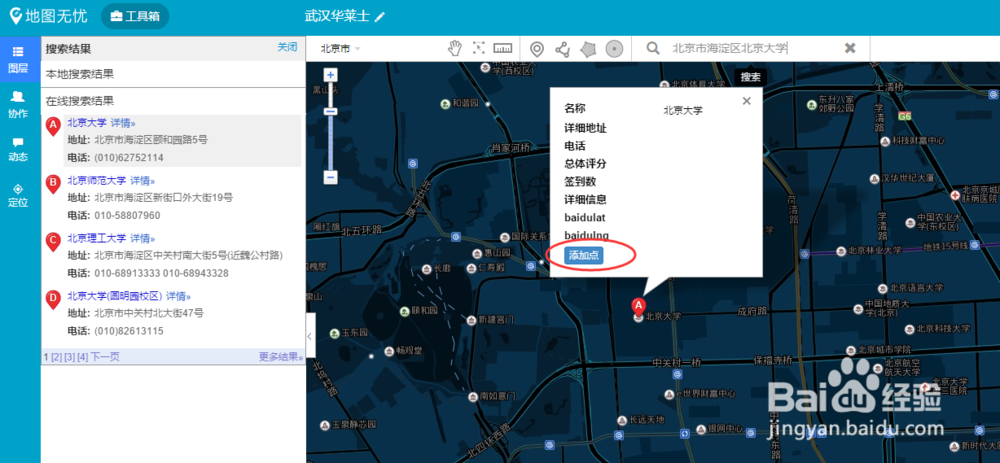Click the 和谐园 map label
The height and width of the screenshot is (463, 1000).
pos(465,103)
